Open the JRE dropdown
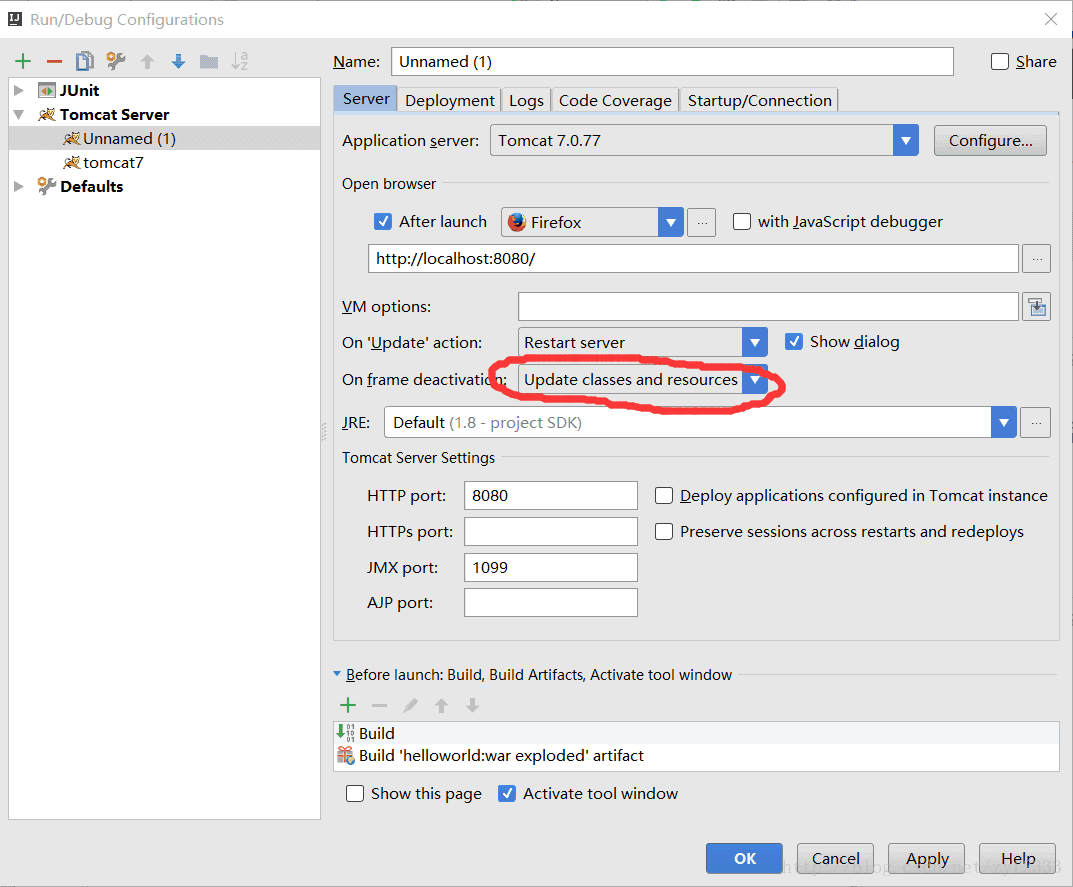1073x887 pixels. [1003, 423]
